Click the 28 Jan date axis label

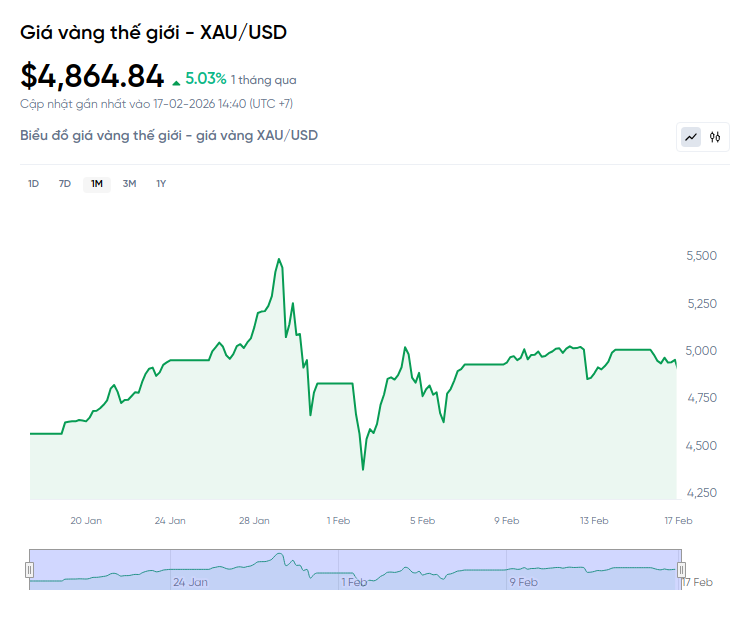tap(255, 520)
